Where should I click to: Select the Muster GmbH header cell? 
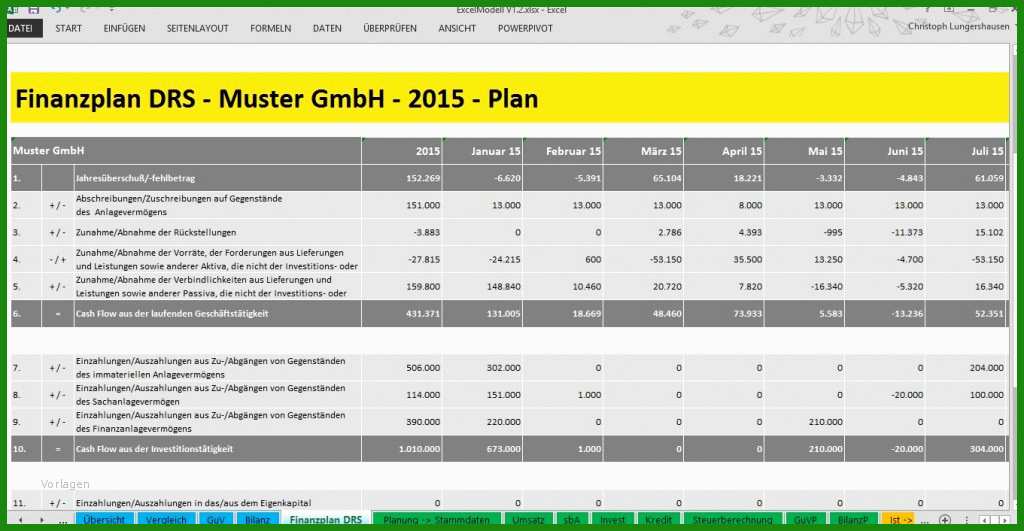[186, 151]
